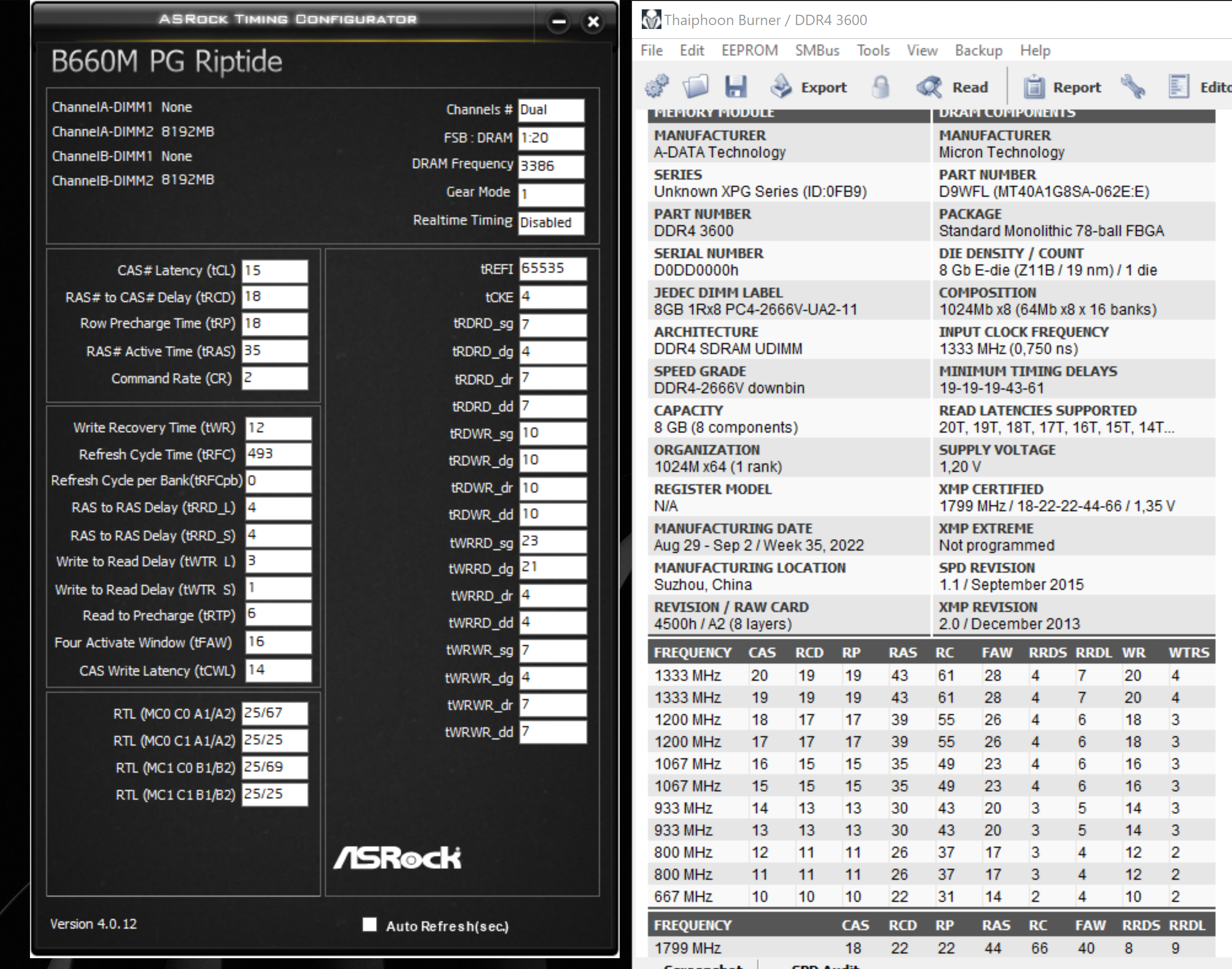The image size is (1232, 969).
Task: Enable the Auto Refresh checkbox
Action: coord(370,925)
